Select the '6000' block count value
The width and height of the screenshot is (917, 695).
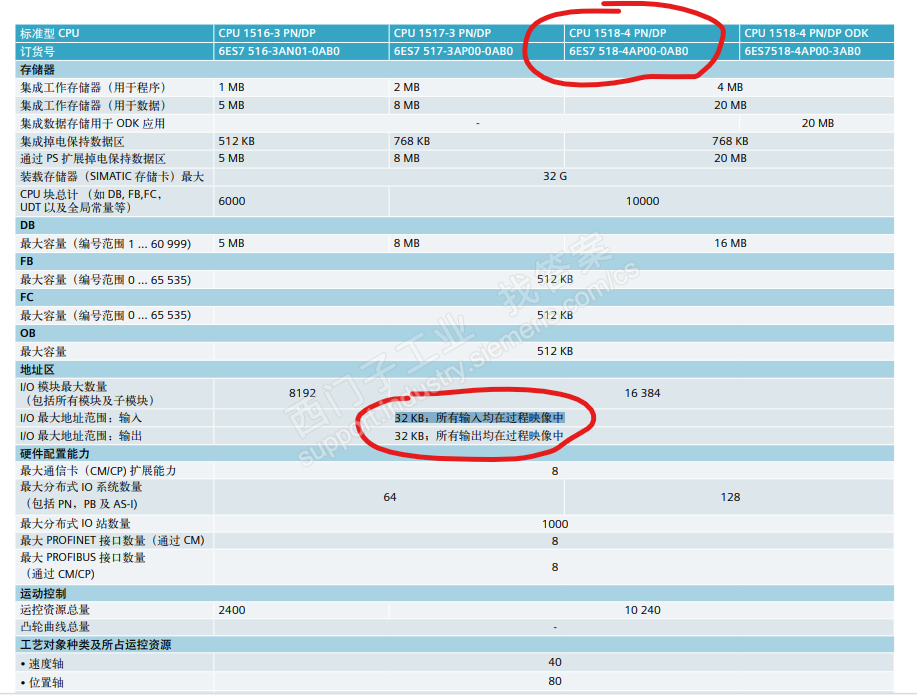232,201
